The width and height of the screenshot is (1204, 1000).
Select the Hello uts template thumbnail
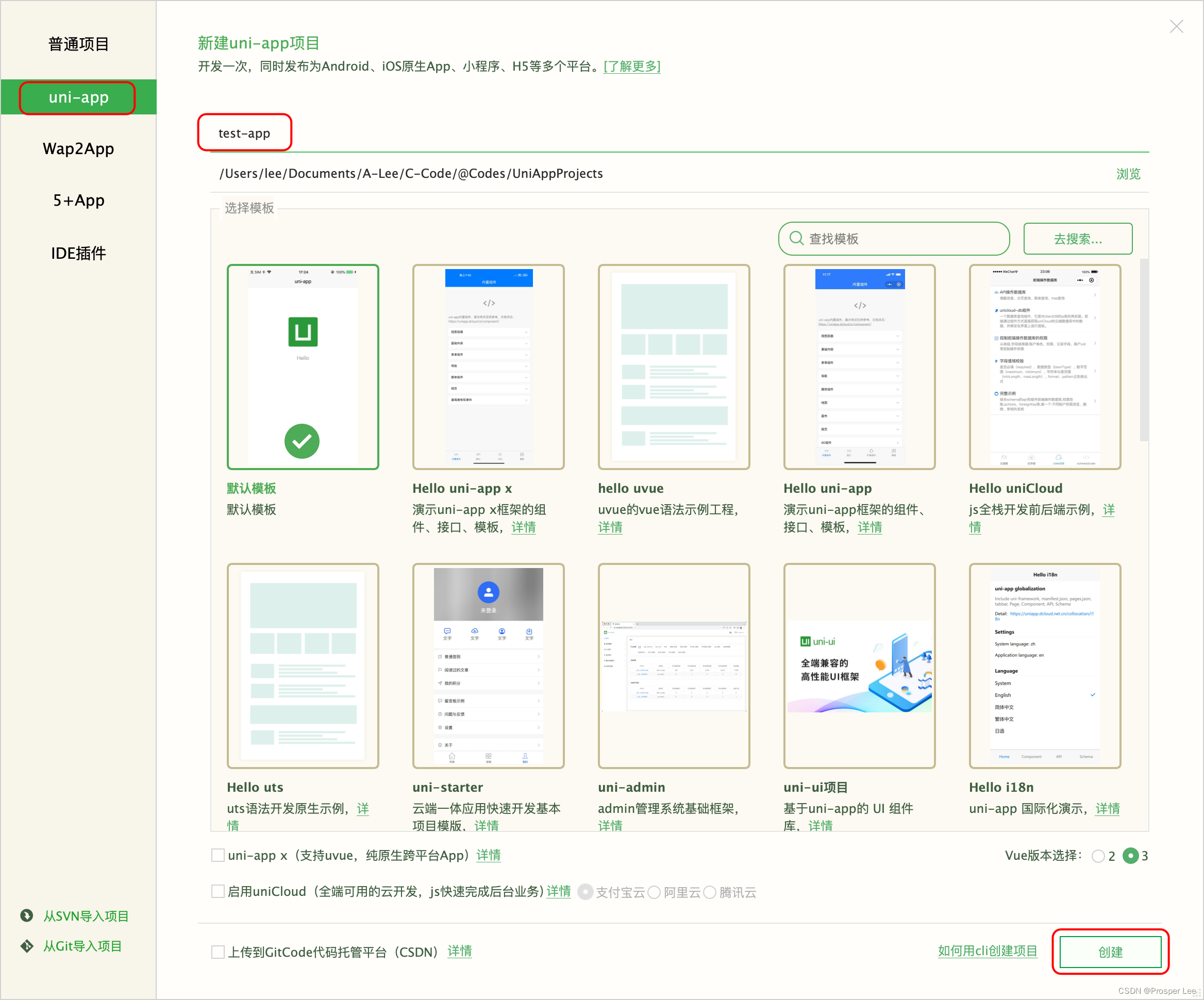coord(303,665)
